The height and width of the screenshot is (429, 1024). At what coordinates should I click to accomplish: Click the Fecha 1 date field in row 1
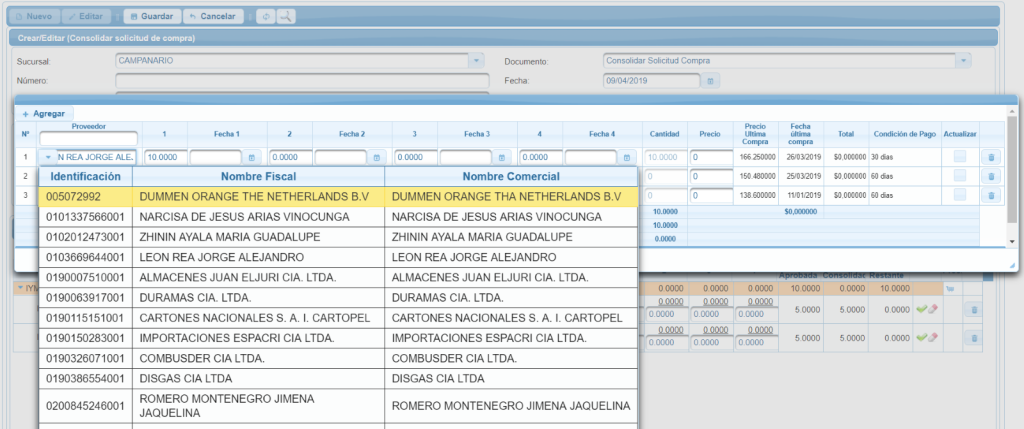coord(216,157)
